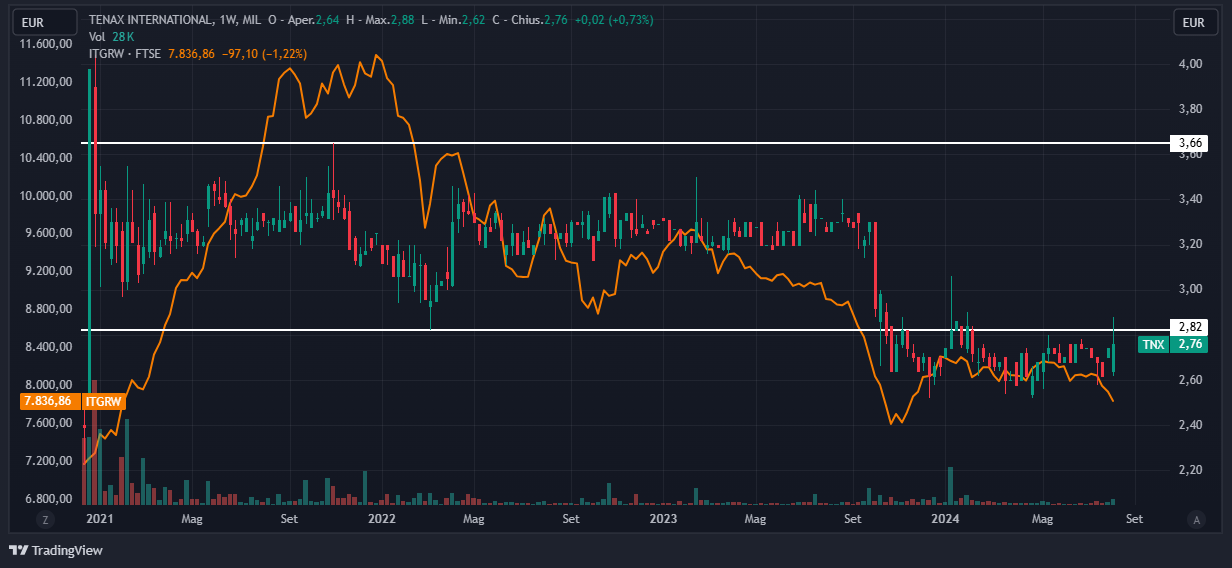1232x568 pixels.
Task: Click the TradingView logo
Action: (56, 550)
